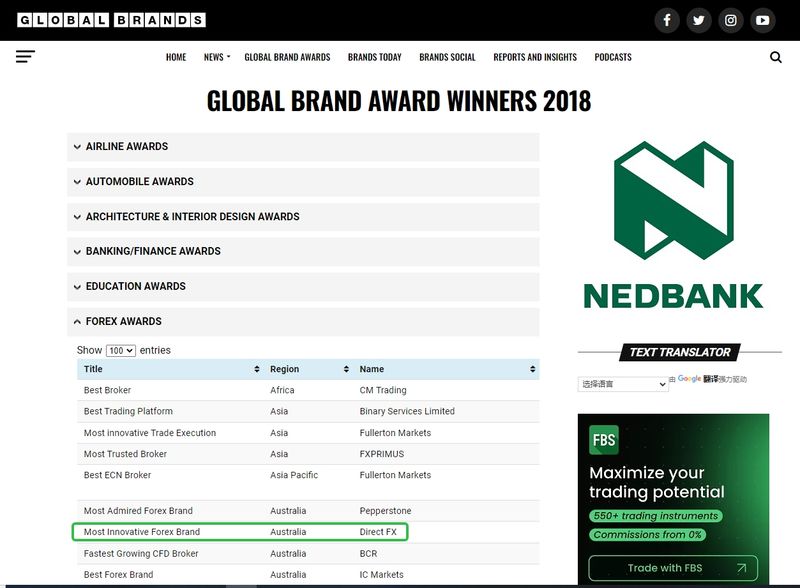This screenshot has height=588, width=800.
Task: Click the Trade with FBS button
Action: [673, 568]
